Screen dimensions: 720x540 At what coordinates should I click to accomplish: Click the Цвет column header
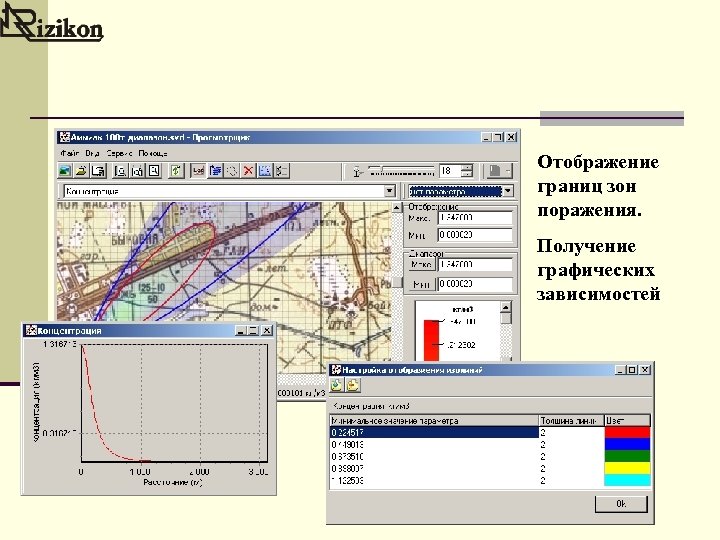pyautogui.click(x=627, y=420)
